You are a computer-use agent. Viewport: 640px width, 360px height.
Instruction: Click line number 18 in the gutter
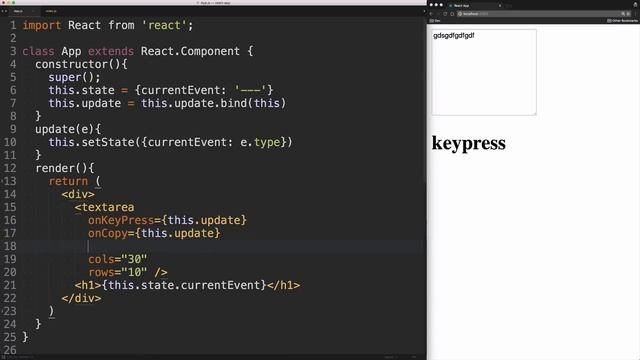click(10, 246)
